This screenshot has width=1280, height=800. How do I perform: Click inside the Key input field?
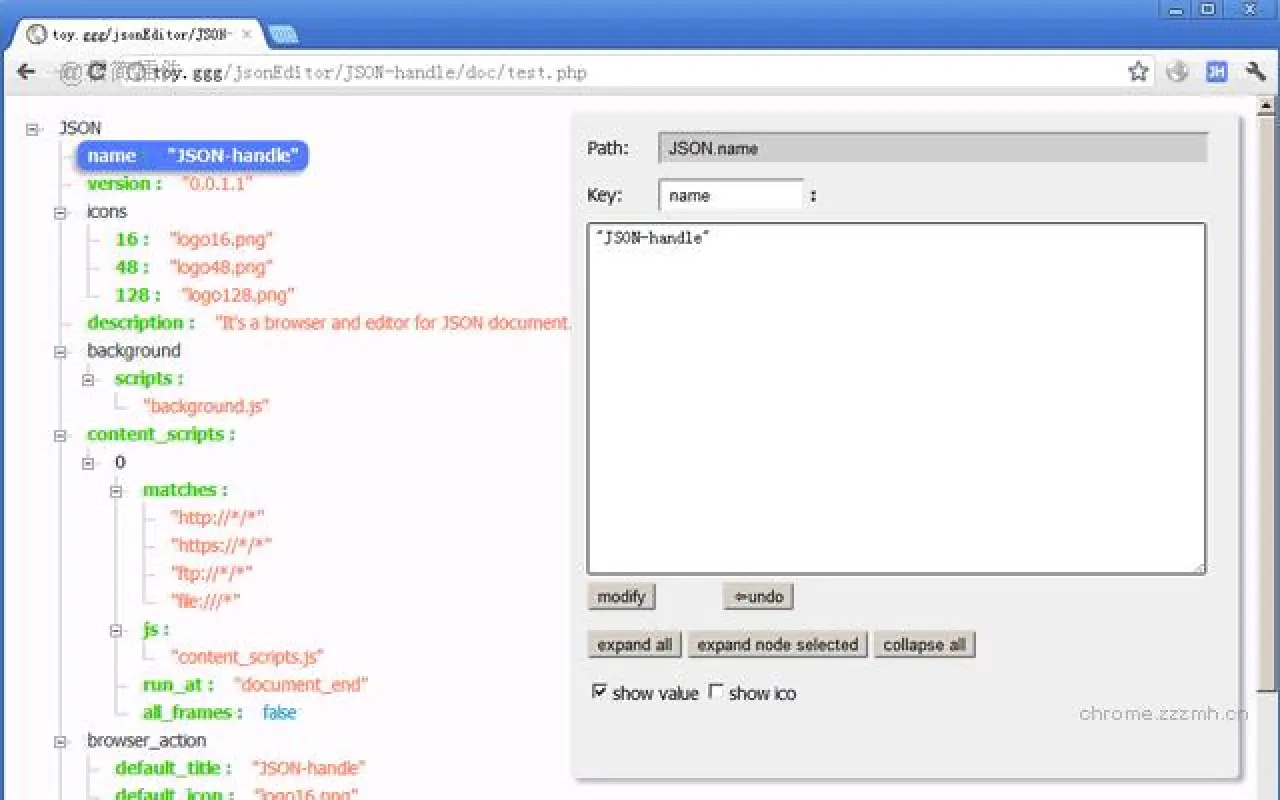730,195
